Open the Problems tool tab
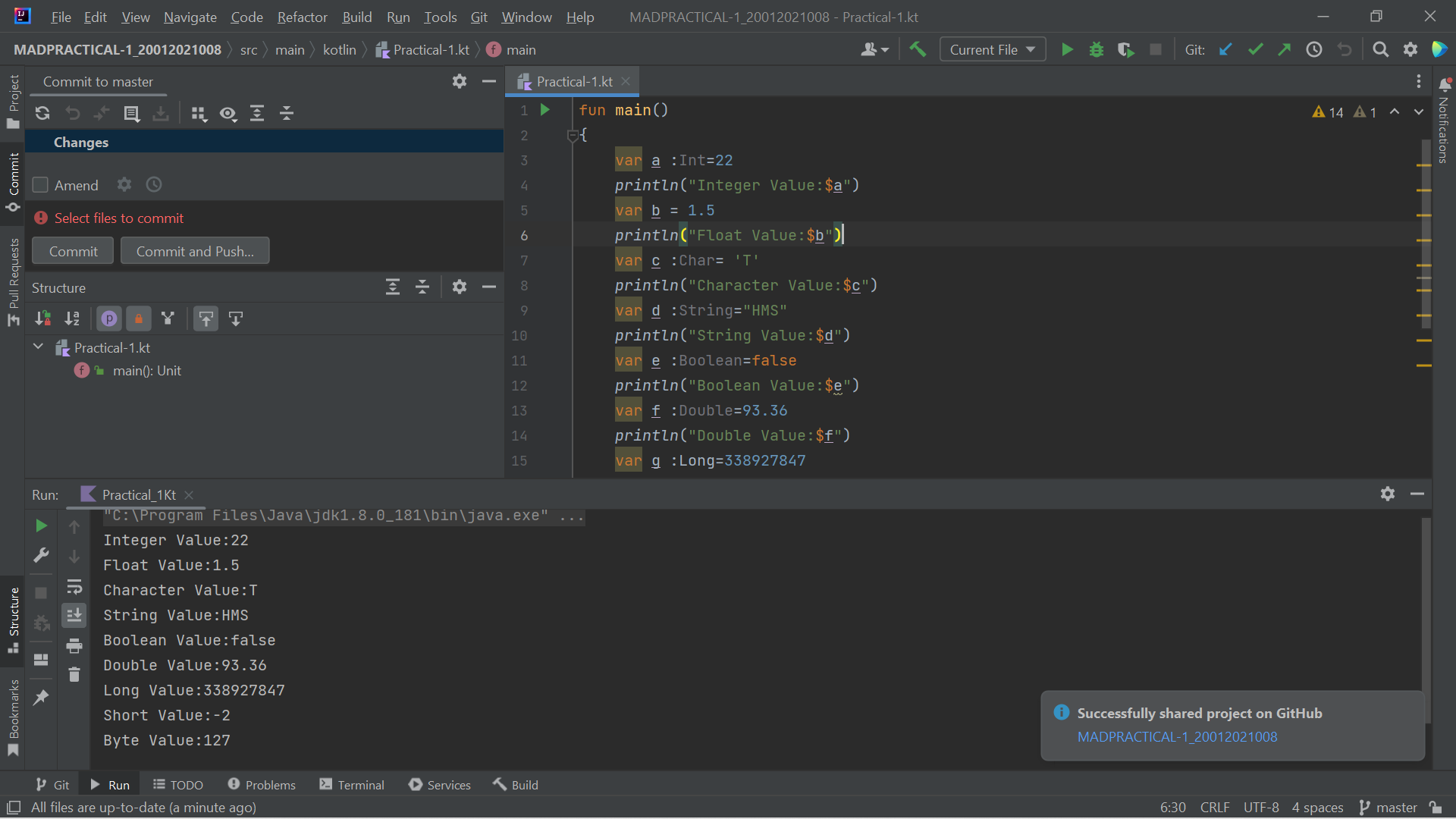 262,785
